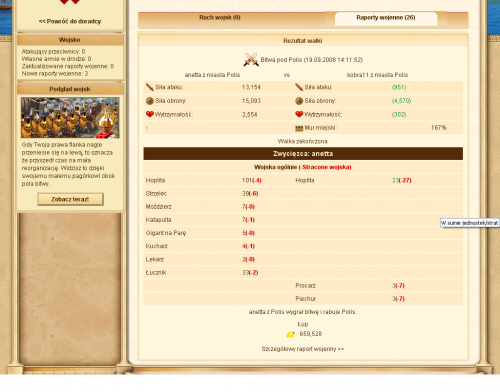Click attacker name anetta z miasta Polis
The width and height of the screenshot is (500, 392).
[212, 75]
